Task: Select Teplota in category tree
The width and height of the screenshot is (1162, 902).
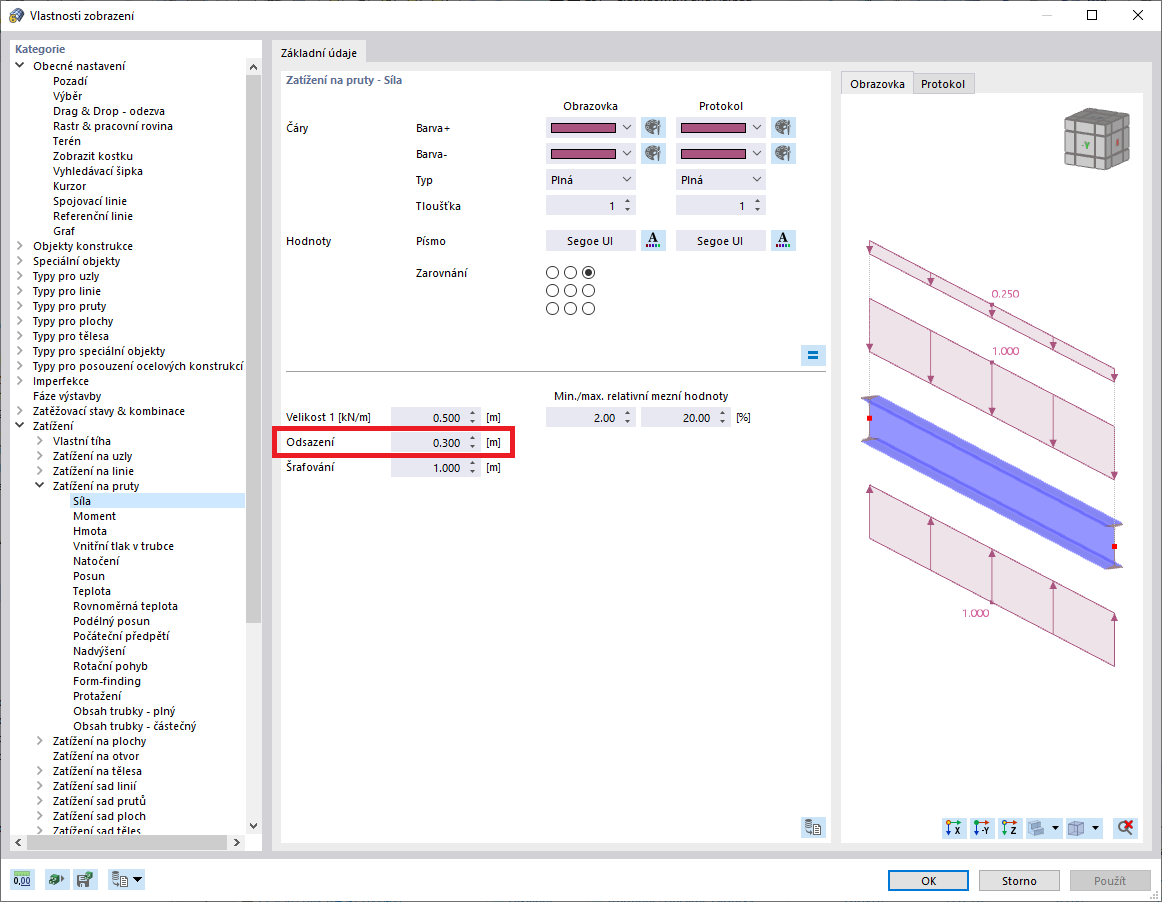Action: pos(92,591)
